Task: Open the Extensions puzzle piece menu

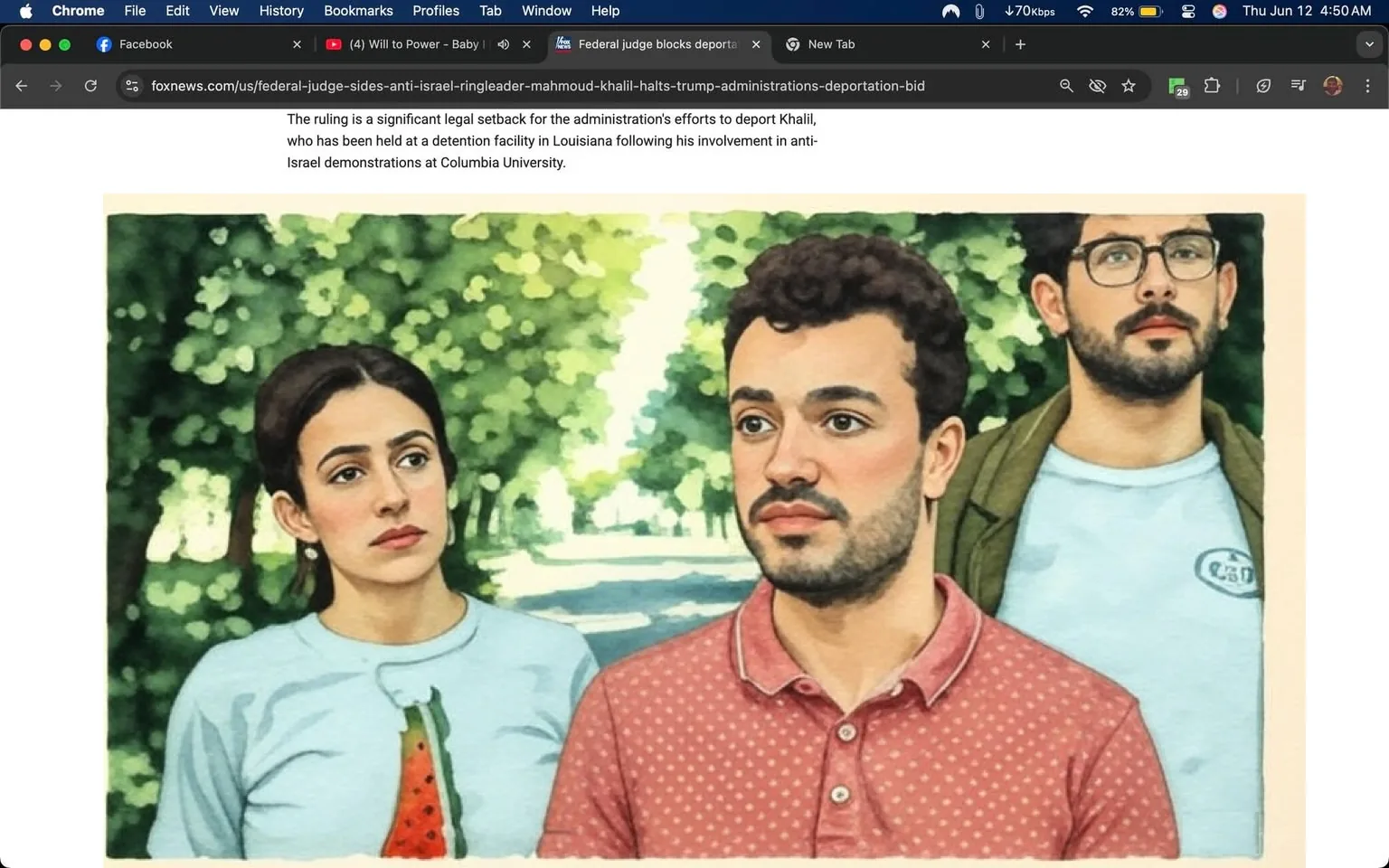Action: coord(1212,86)
